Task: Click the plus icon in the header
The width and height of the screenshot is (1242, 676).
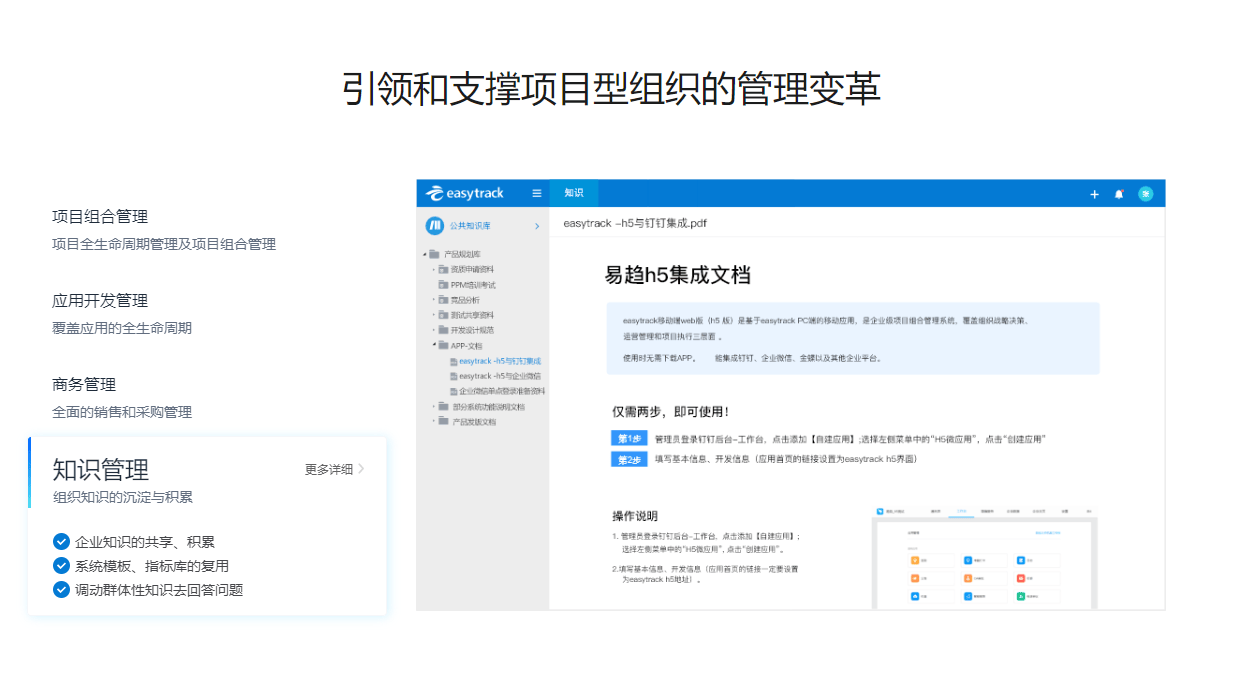Action: point(1094,194)
